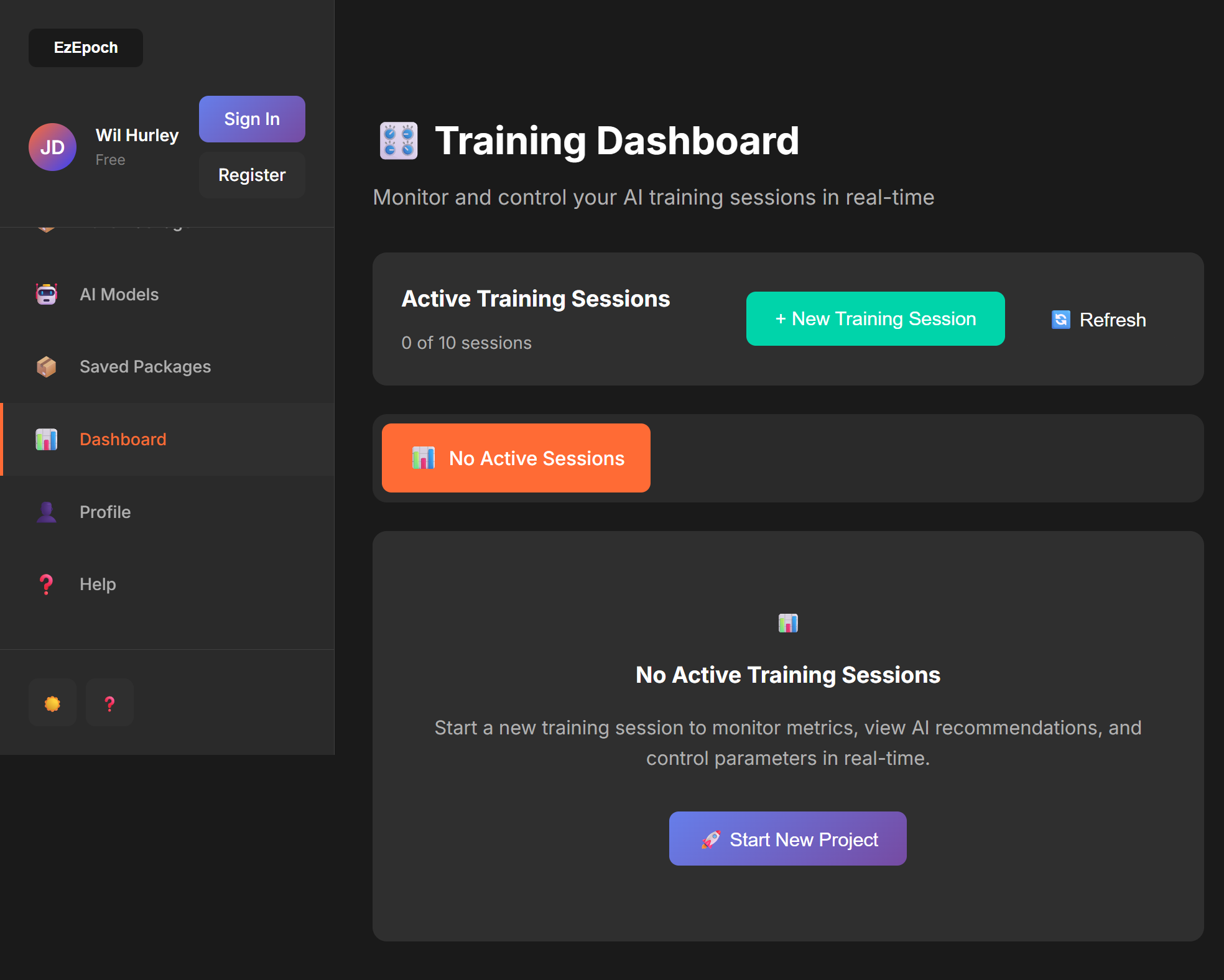
Task: Click the orange bar chart Dashboard icon
Action: pos(46,439)
